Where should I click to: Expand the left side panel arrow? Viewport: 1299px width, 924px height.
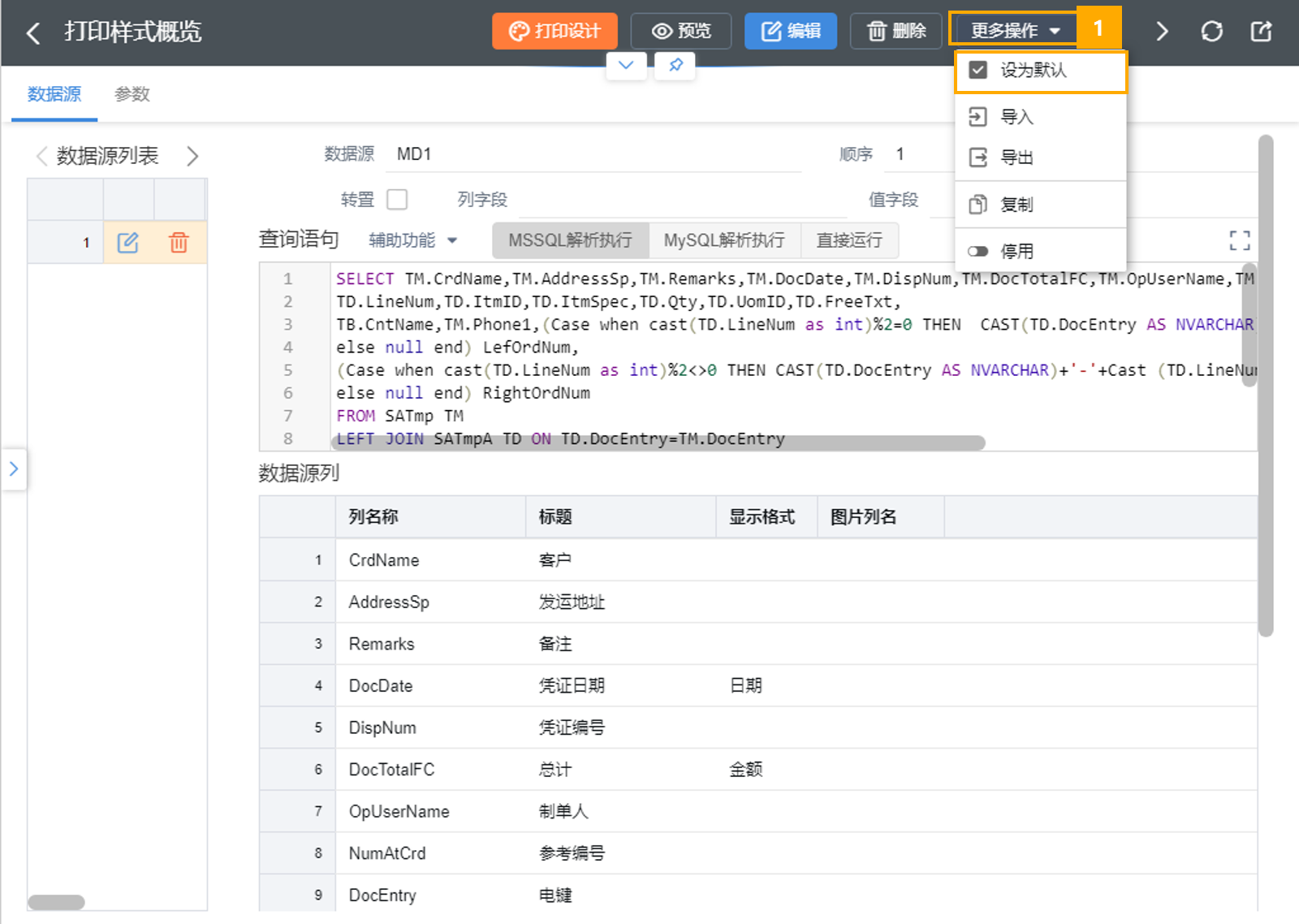click(x=13, y=468)
